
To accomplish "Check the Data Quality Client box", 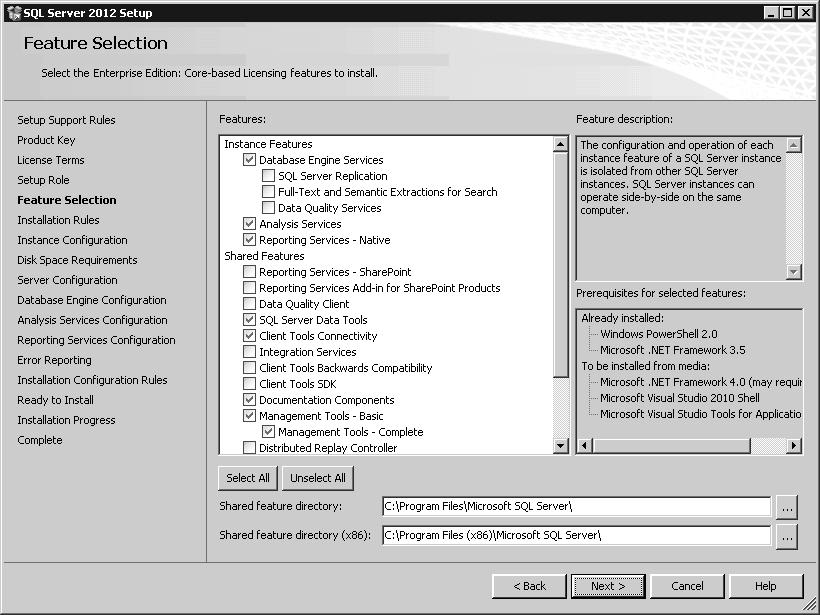I will [x=249, y=303].
